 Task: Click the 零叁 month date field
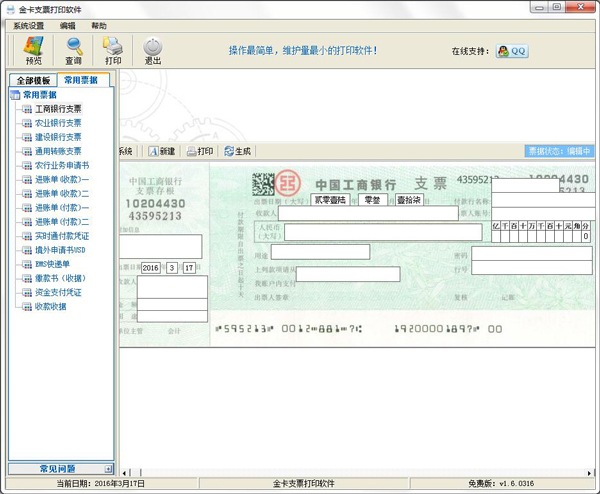coord(373,200)
